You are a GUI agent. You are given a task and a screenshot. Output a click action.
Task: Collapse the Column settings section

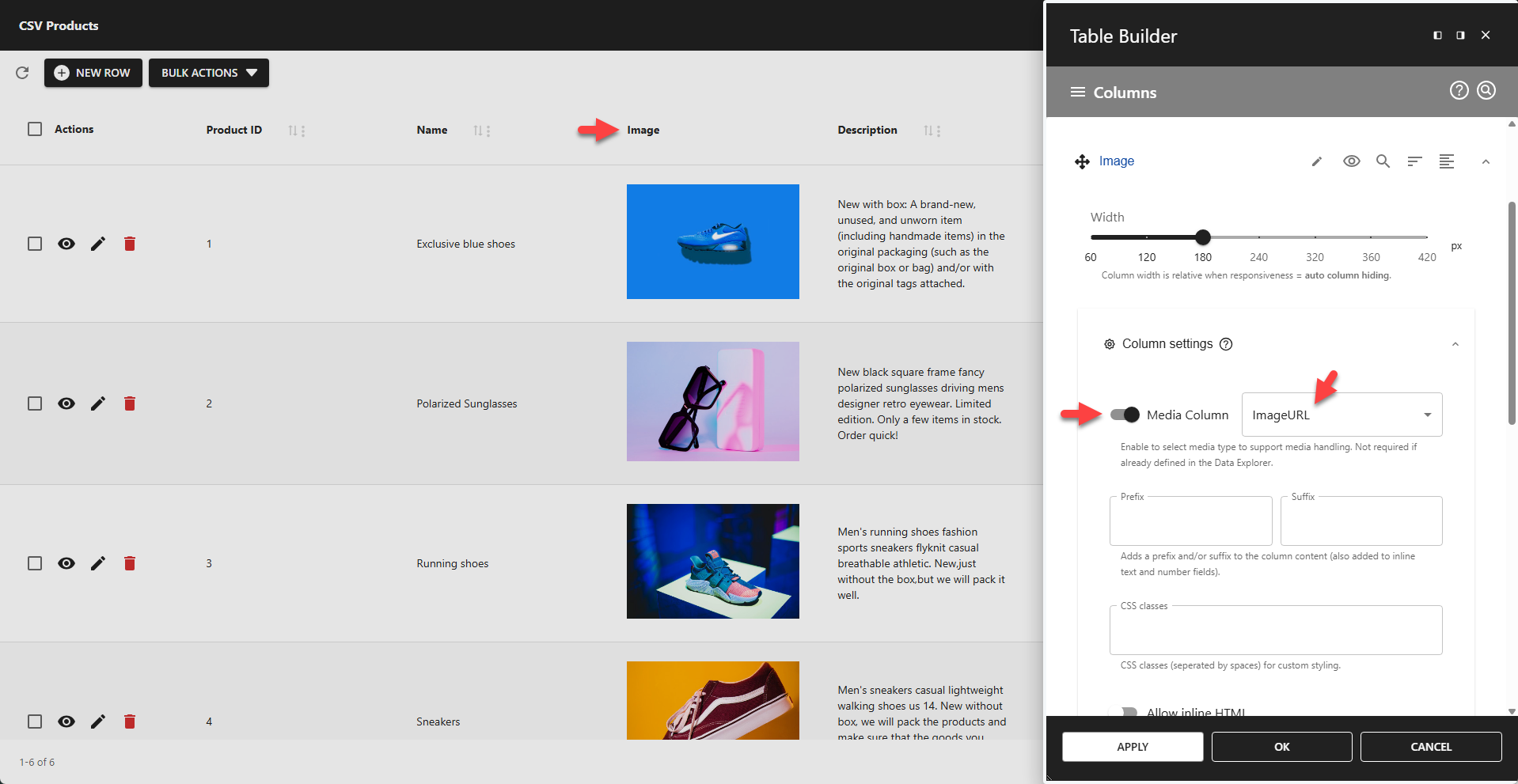coord(1455,344)
